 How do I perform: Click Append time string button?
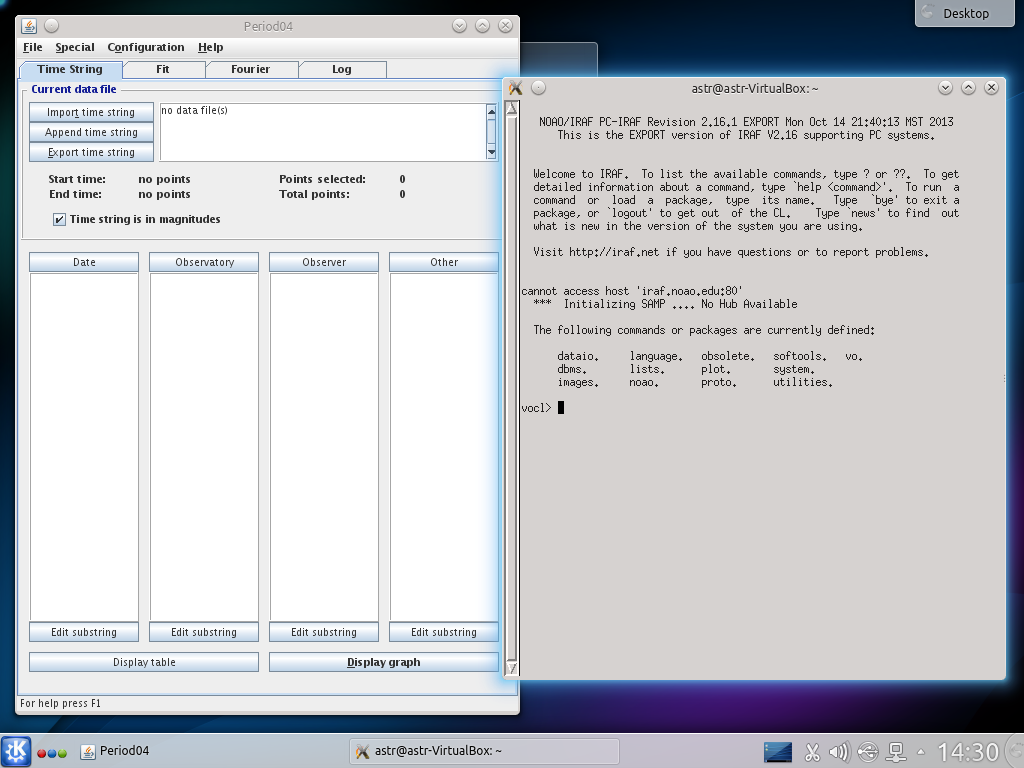[91, 133]
